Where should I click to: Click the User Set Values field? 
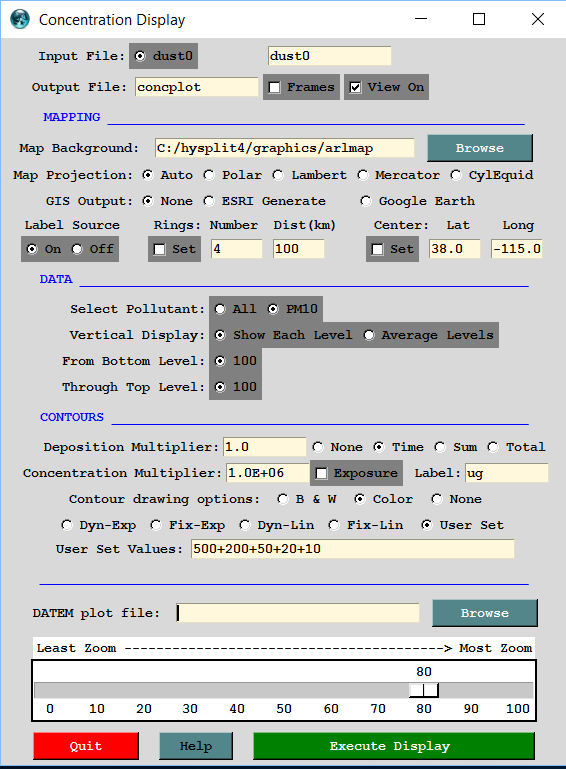point(353,549)
